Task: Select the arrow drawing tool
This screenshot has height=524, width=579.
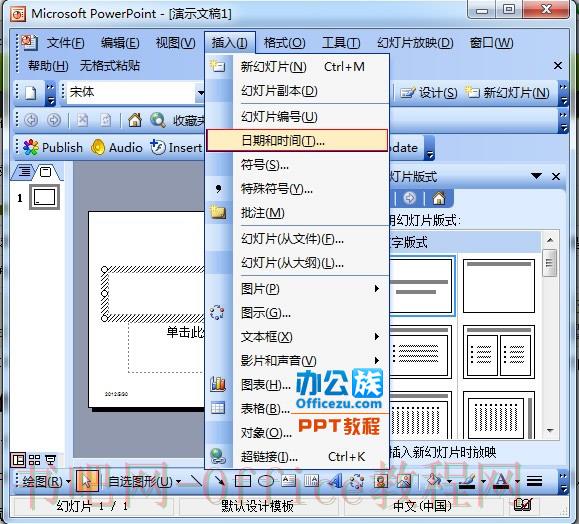Action: 219,480
